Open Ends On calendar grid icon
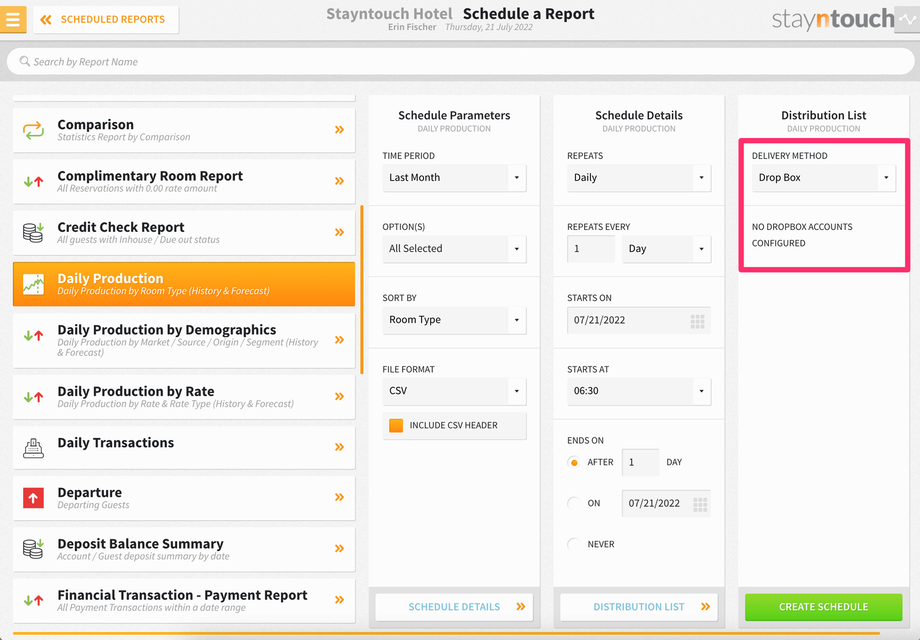Screen dimensions: 920x640 click(x=700, y=504)
